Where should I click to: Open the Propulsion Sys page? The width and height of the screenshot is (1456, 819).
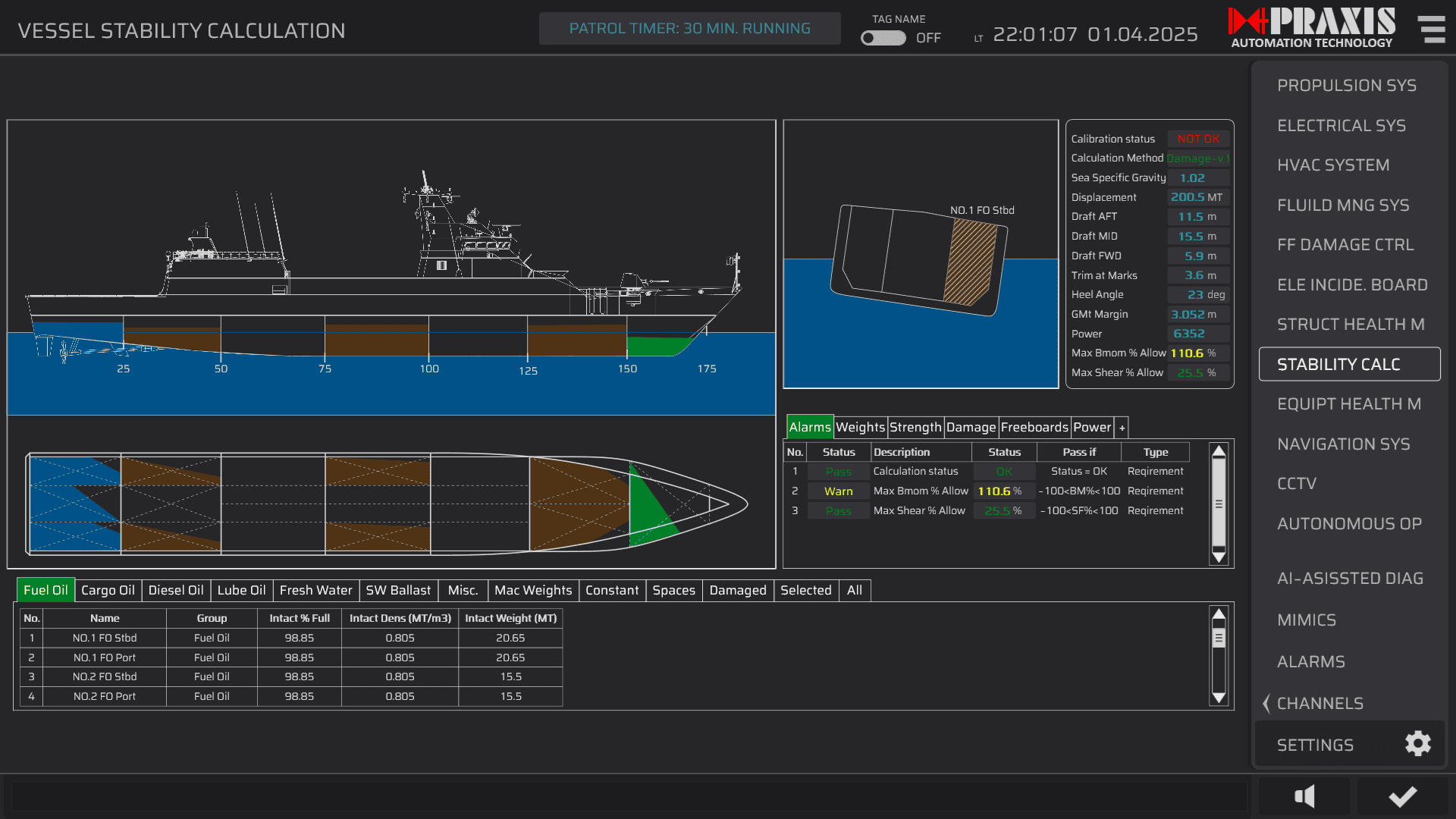(x=1346, y=86)
